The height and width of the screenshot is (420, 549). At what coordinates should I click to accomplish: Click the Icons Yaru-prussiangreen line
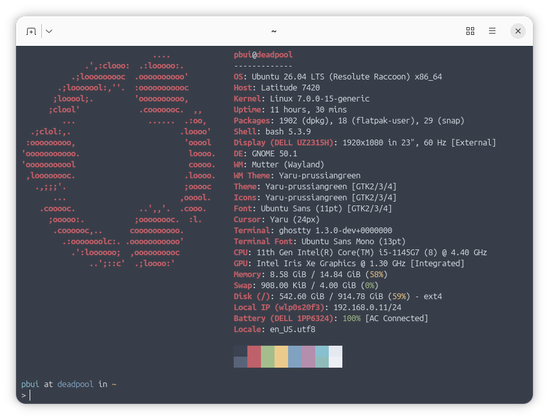point(315,198)
